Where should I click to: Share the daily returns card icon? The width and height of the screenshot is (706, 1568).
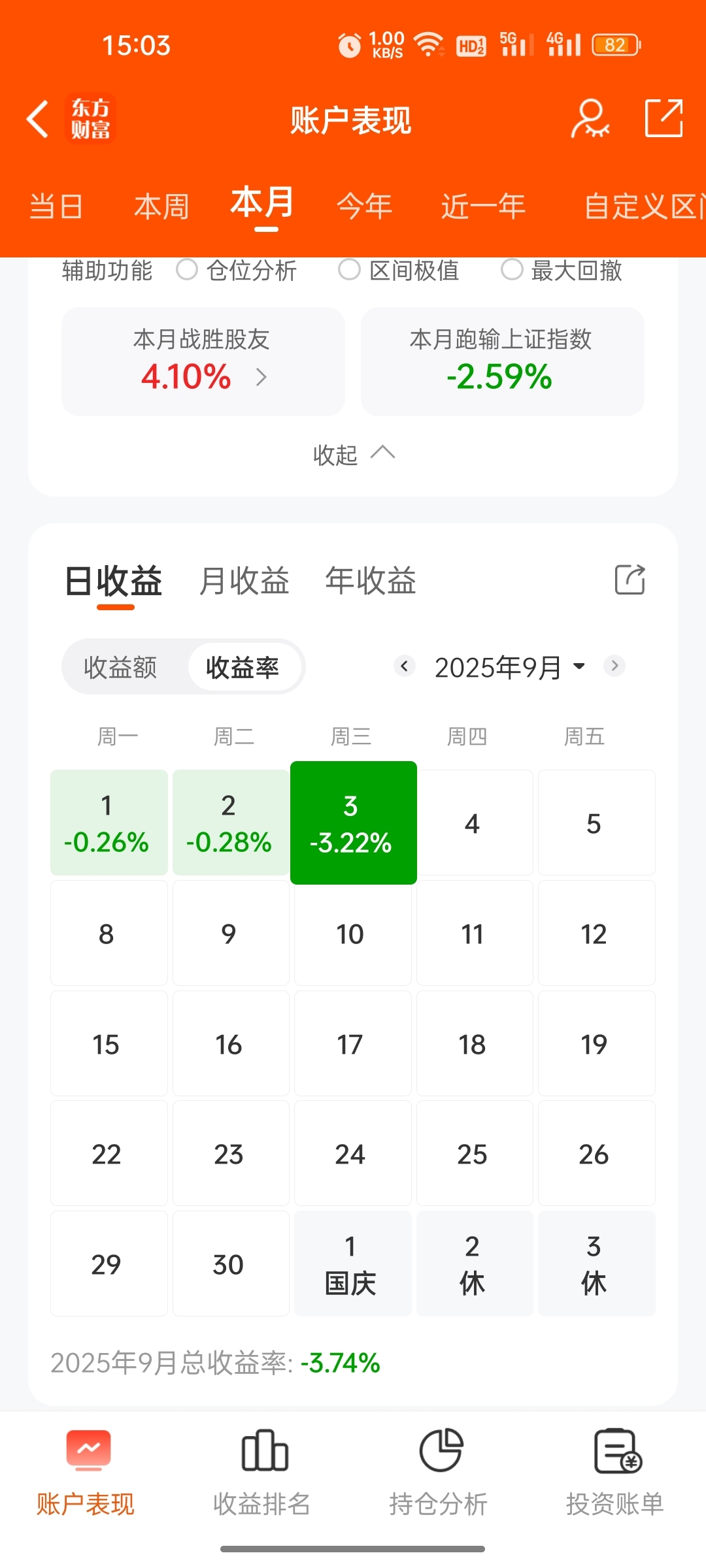point(630,579)
